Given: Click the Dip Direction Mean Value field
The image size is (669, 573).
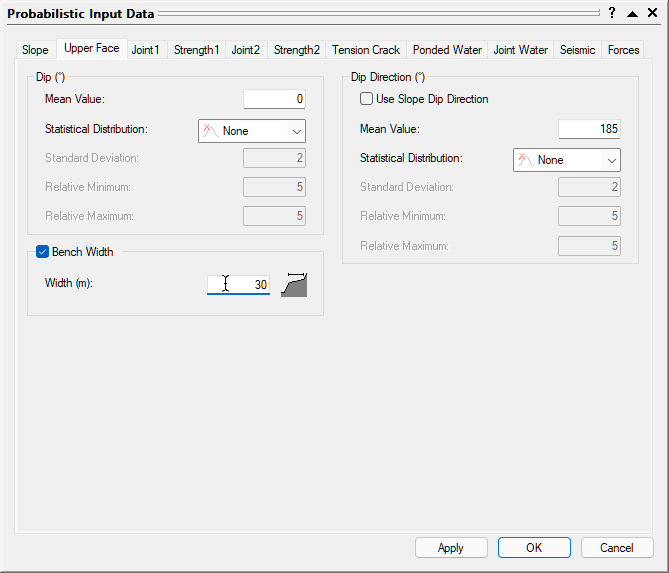Looking at the screenshot, I should pos(589,129).
